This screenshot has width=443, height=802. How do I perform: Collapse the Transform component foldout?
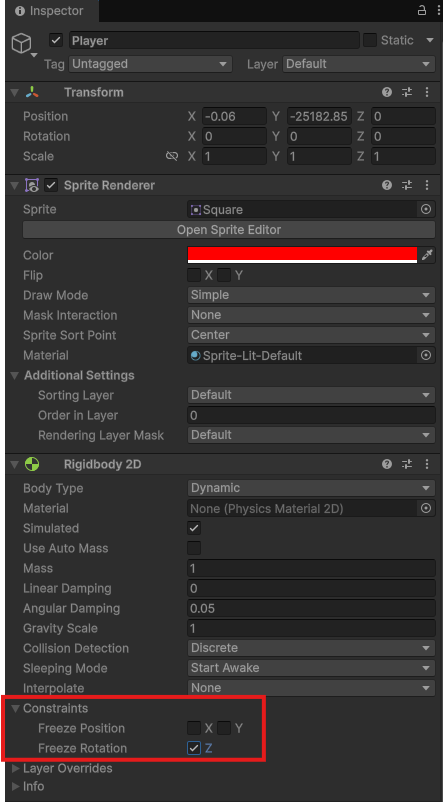(15, 93)
